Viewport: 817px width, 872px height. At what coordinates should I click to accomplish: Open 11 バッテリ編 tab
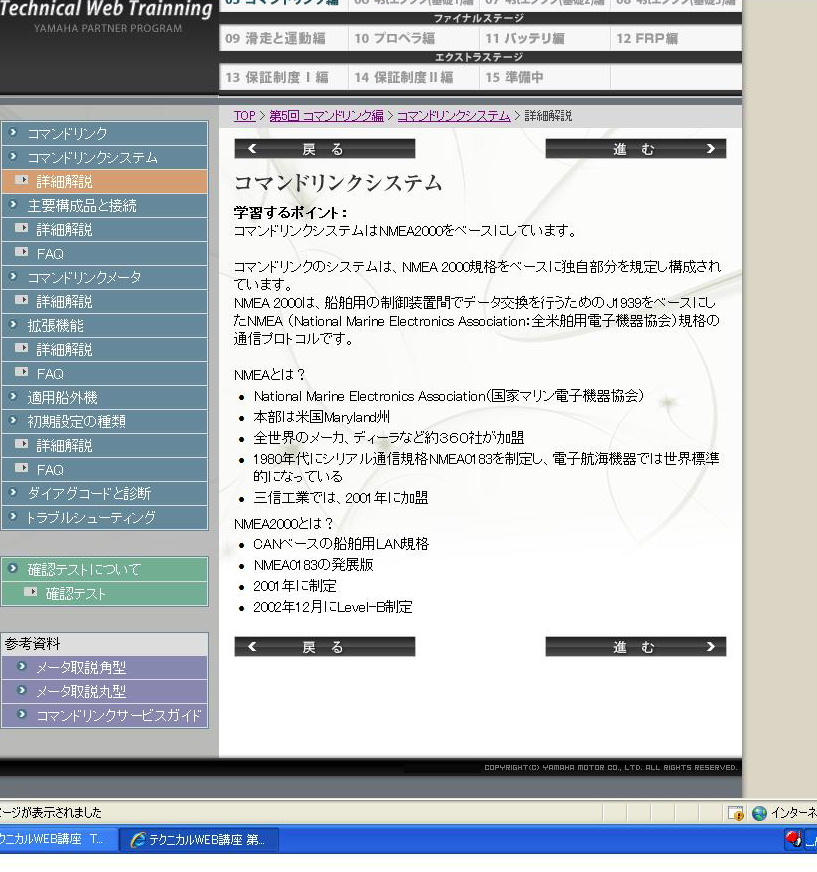tap(544, 38)
